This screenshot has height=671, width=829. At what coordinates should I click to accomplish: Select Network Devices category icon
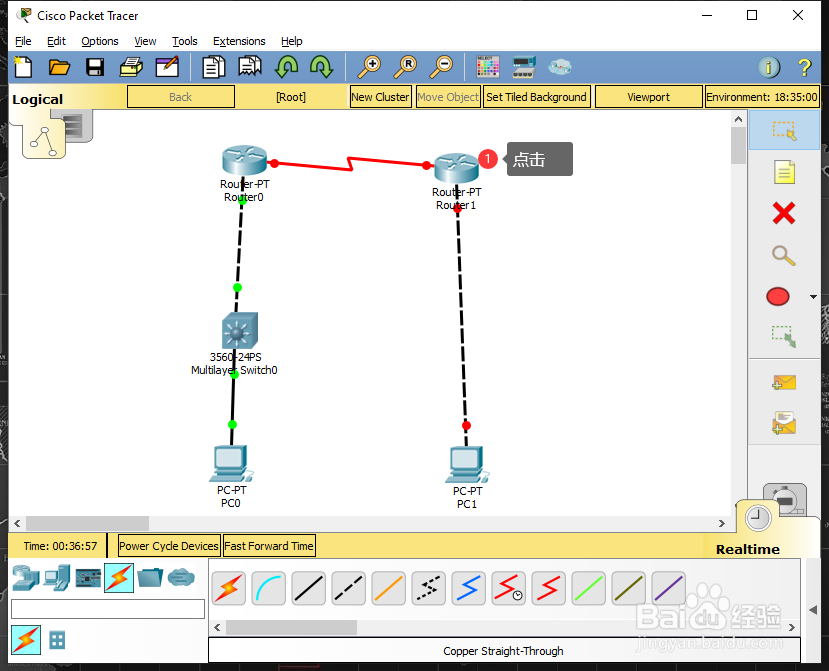[x=26, y=577]
